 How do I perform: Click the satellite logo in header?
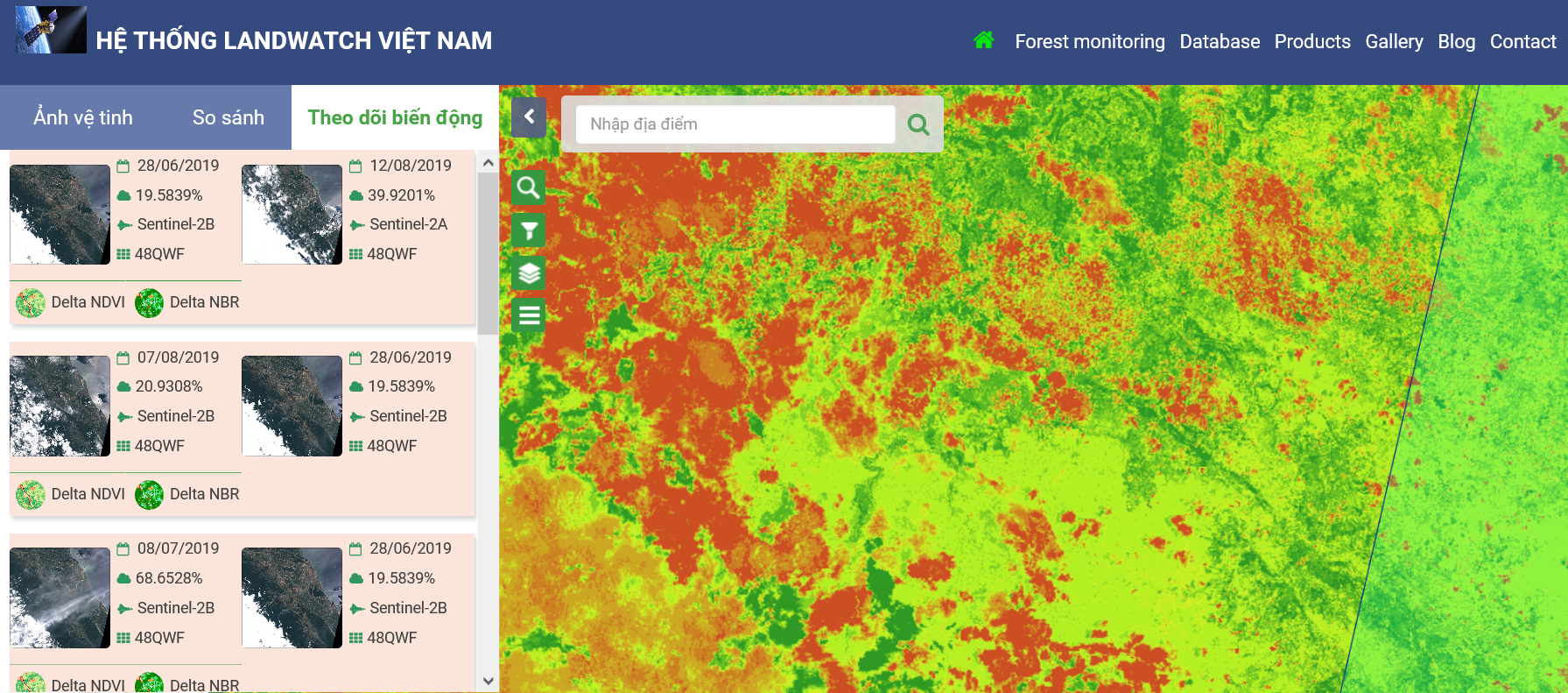tap(51, 31)
